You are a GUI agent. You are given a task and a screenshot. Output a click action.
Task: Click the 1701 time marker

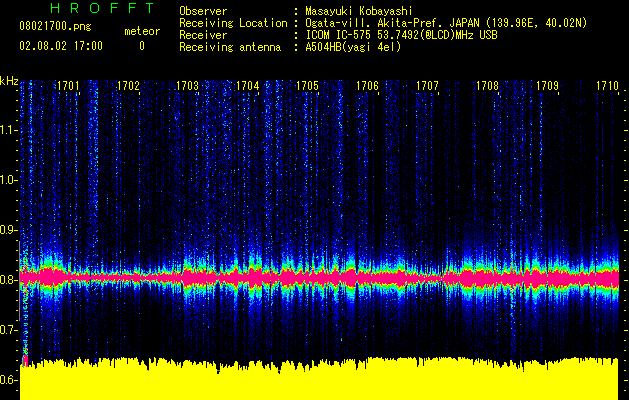[68, 86]
